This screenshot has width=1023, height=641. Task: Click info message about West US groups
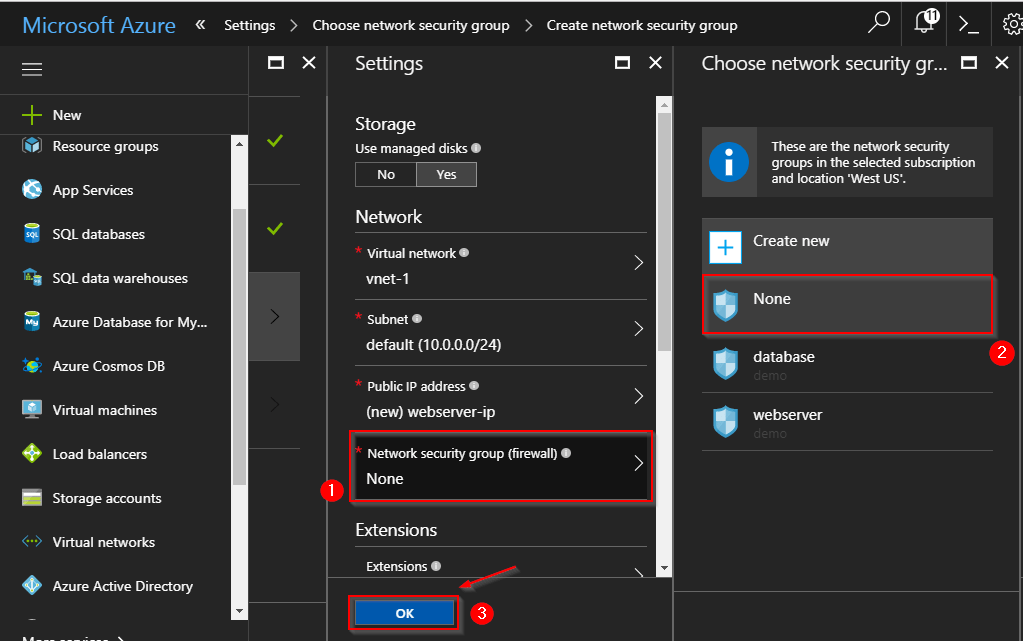[847, 162]
